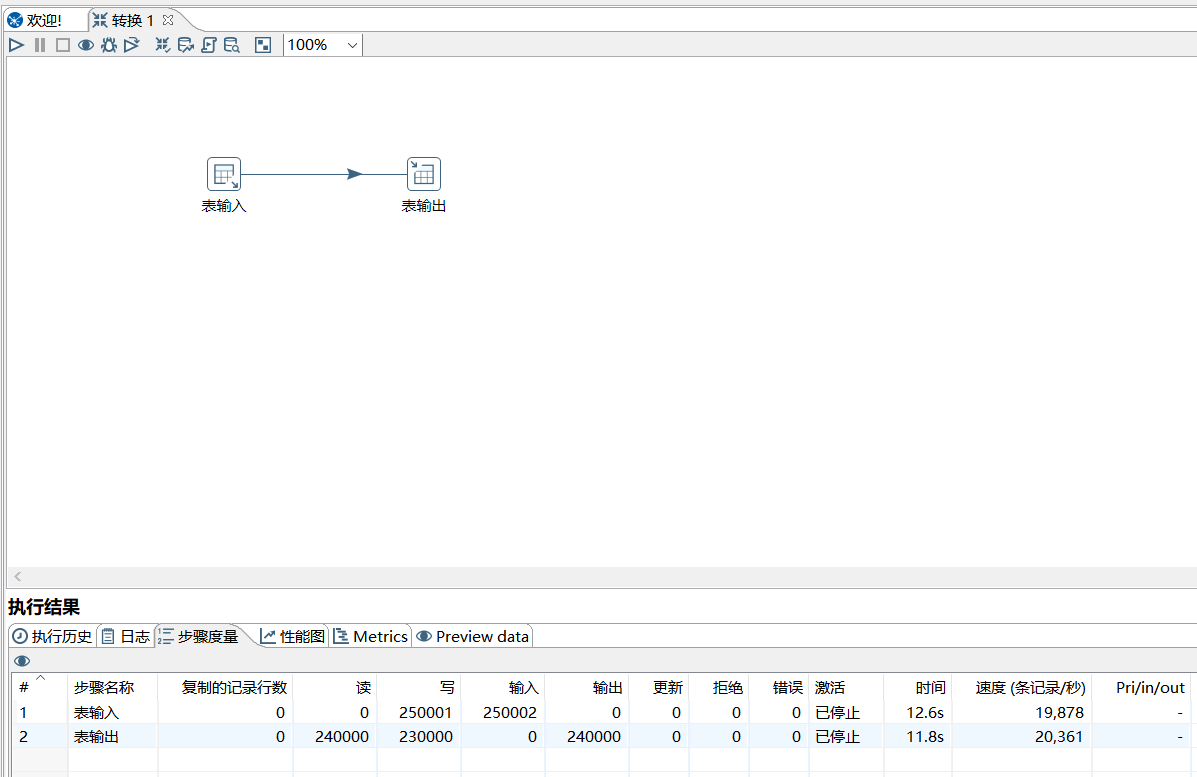
Task: Sort by the # column header
Action: [40, 688]
